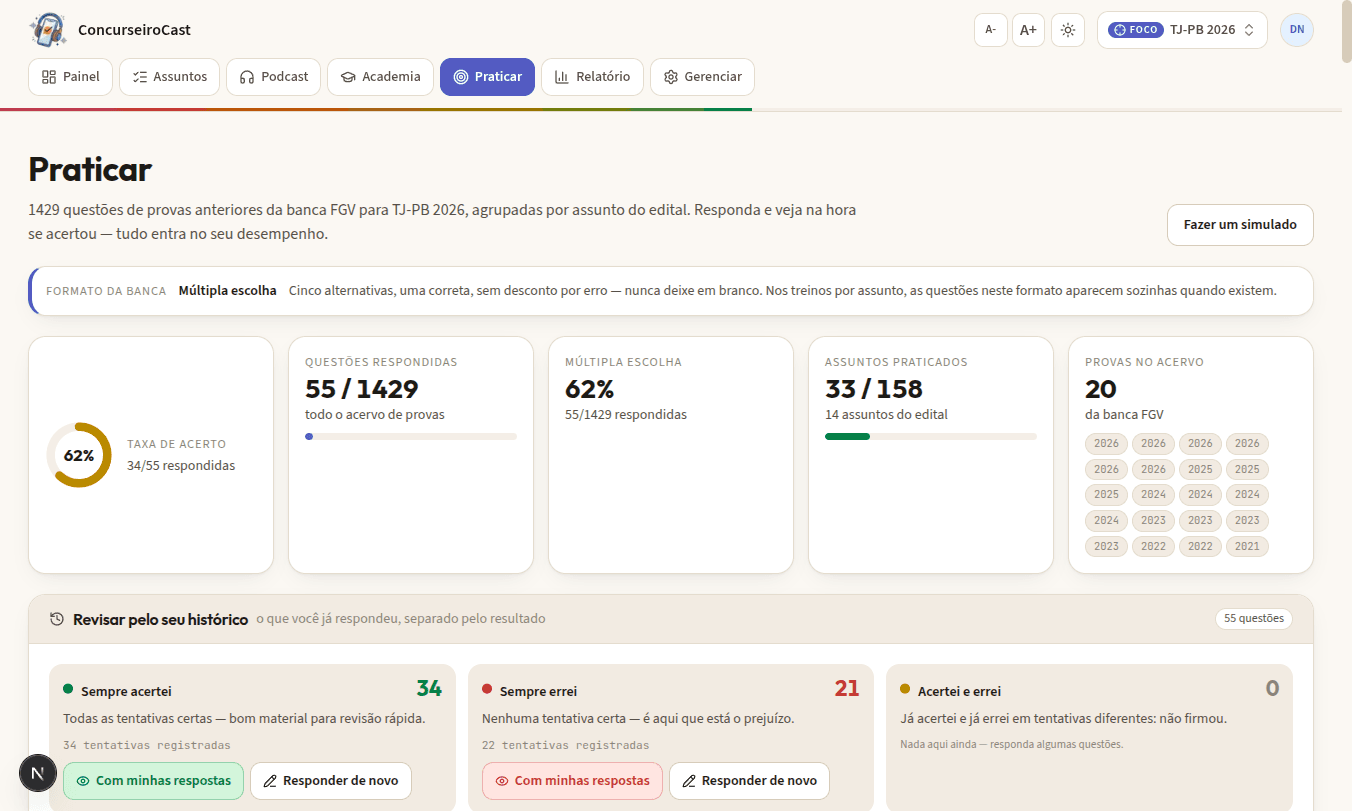Click the 55 / 1429 answered count
This screenshot has width=1352, height=811.
pos(361,389)
